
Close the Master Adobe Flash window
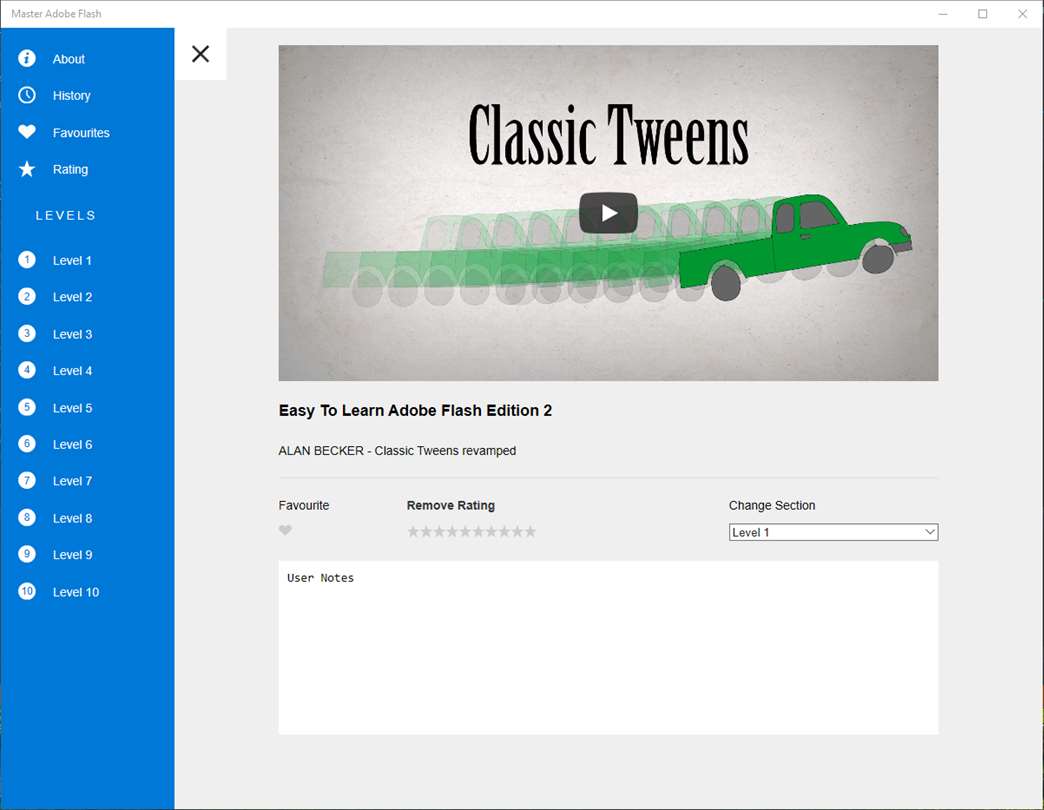pyautogui.click(x=1023, y=14)
